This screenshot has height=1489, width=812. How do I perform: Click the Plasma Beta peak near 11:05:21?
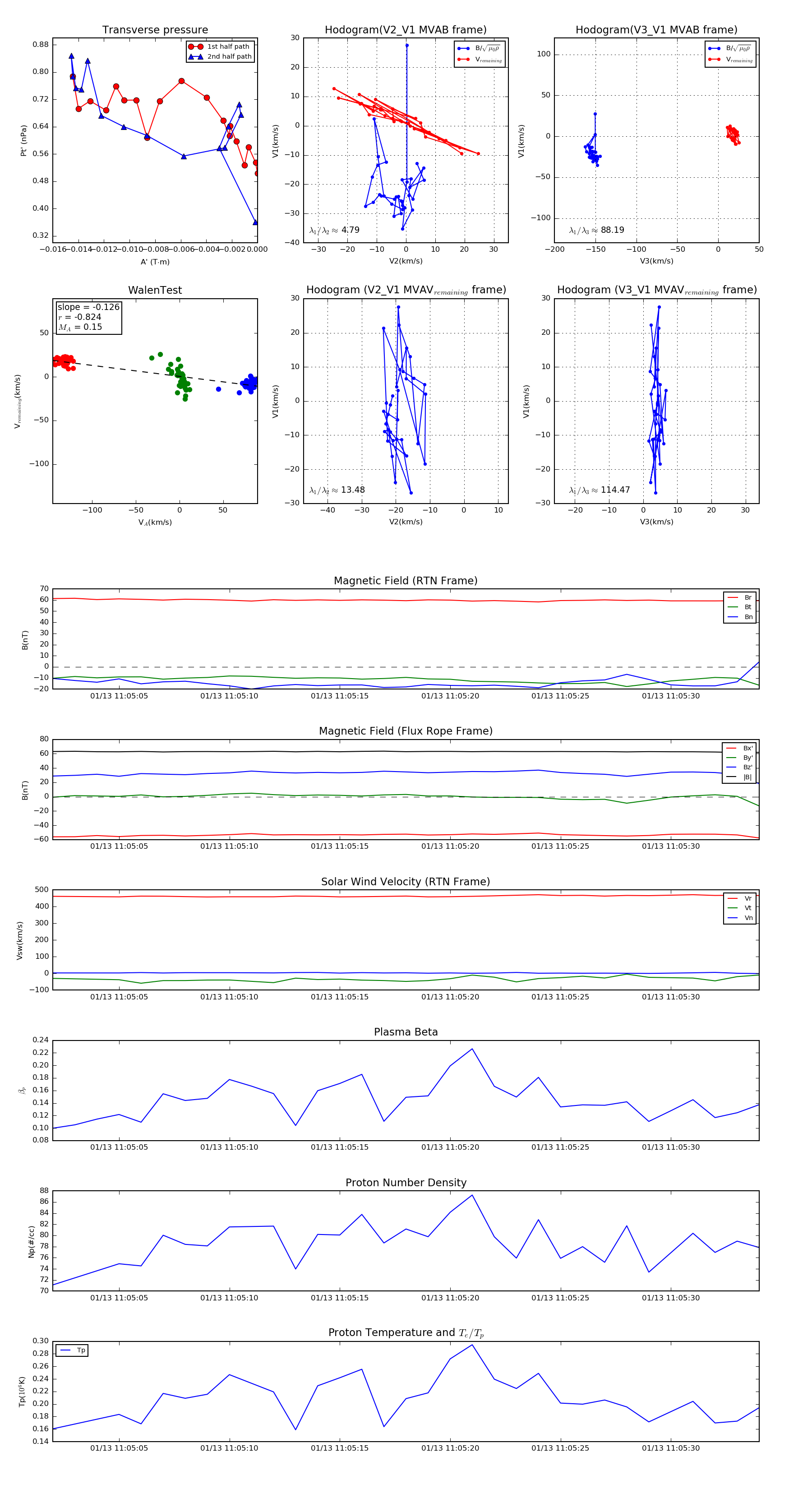[472, 1049]
